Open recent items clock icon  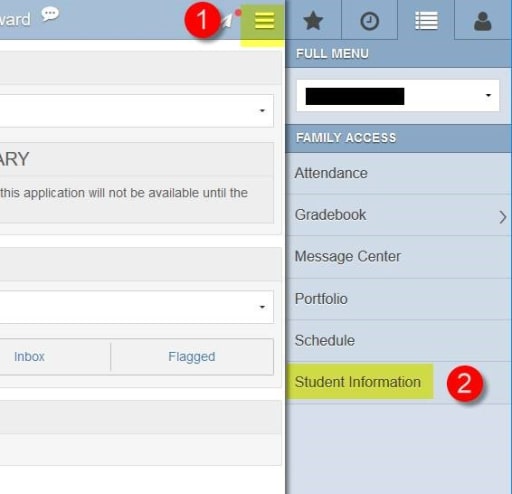369,21
